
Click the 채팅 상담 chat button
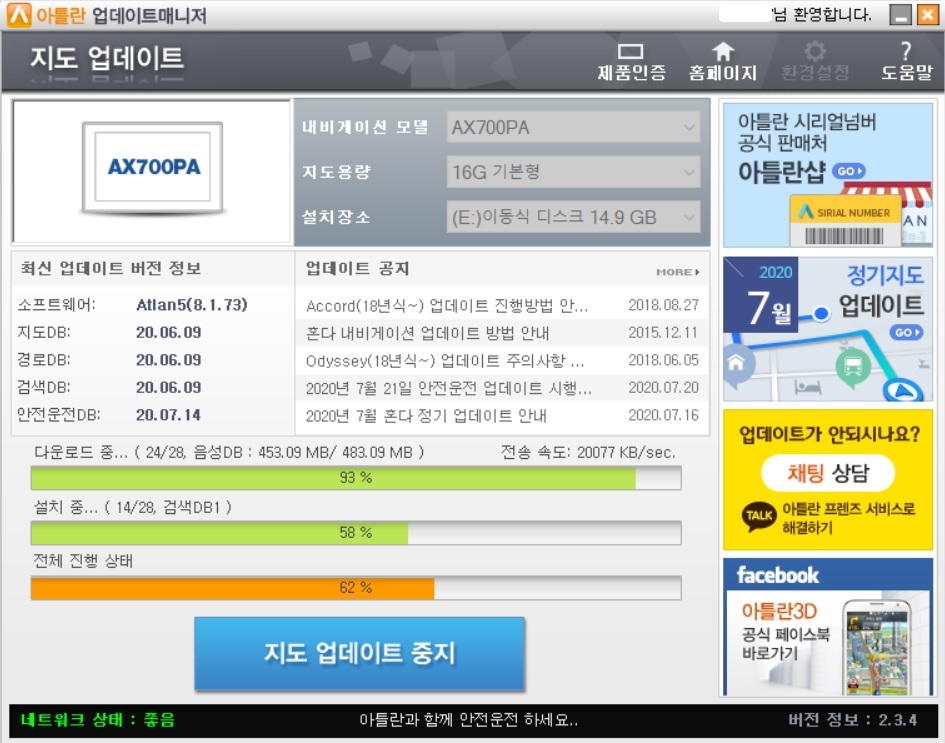coord(827,473)
